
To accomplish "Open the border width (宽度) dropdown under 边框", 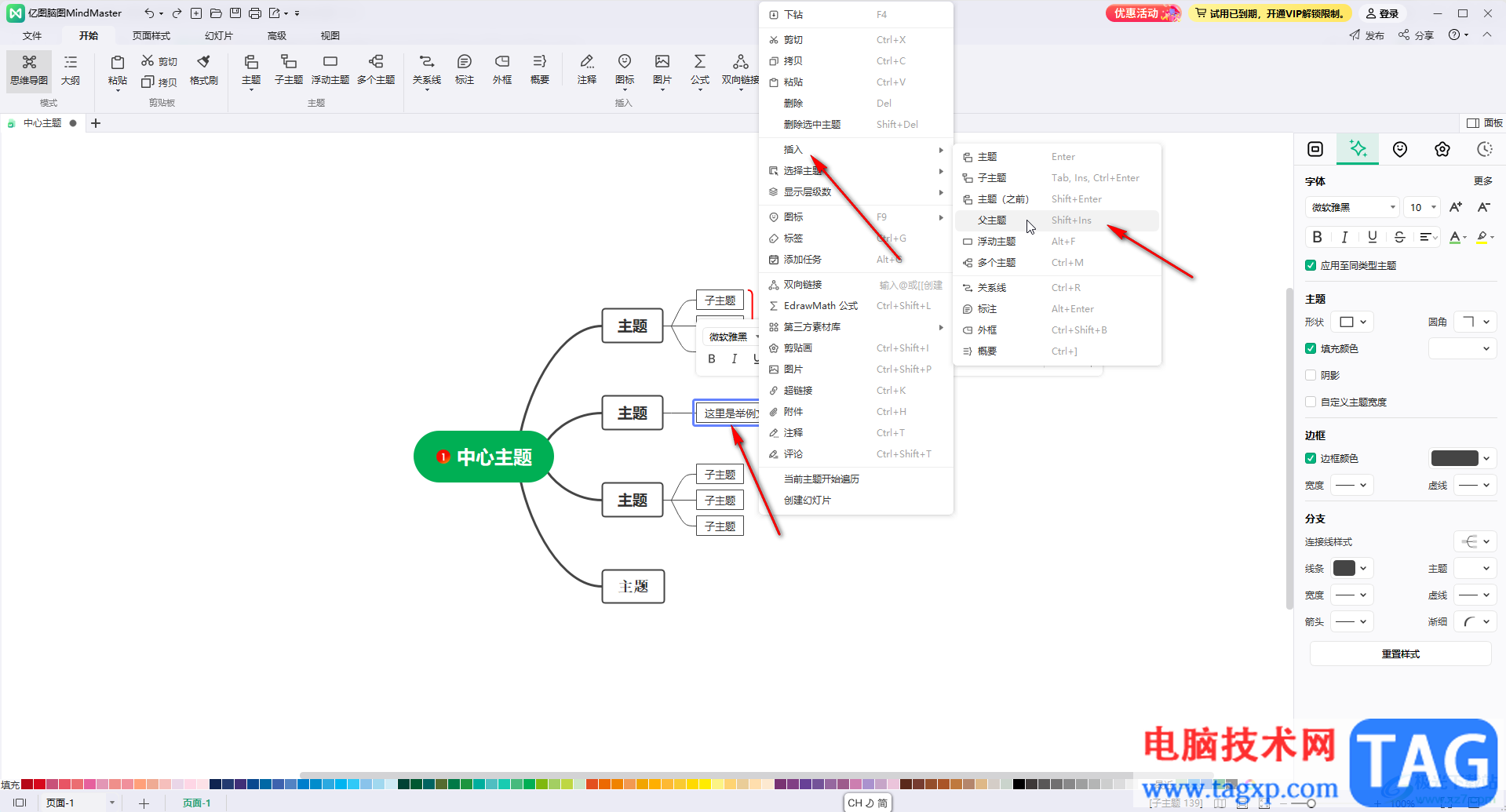I will [1351, 485].
